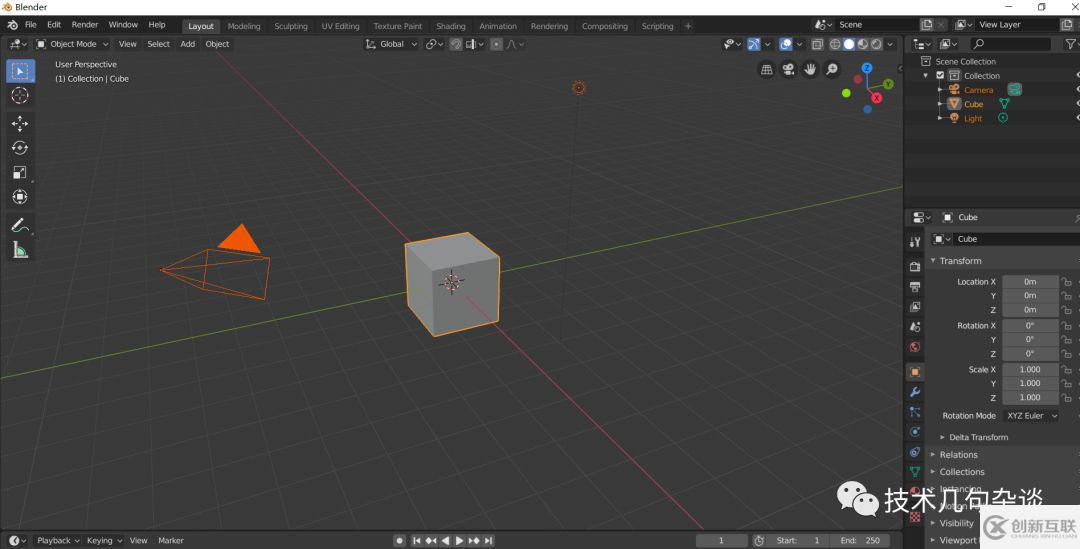Toggle the Collection checkbox in the outliner
Image resolution: width=1080 pixels, height=549 pixels.
click(940, 75)
